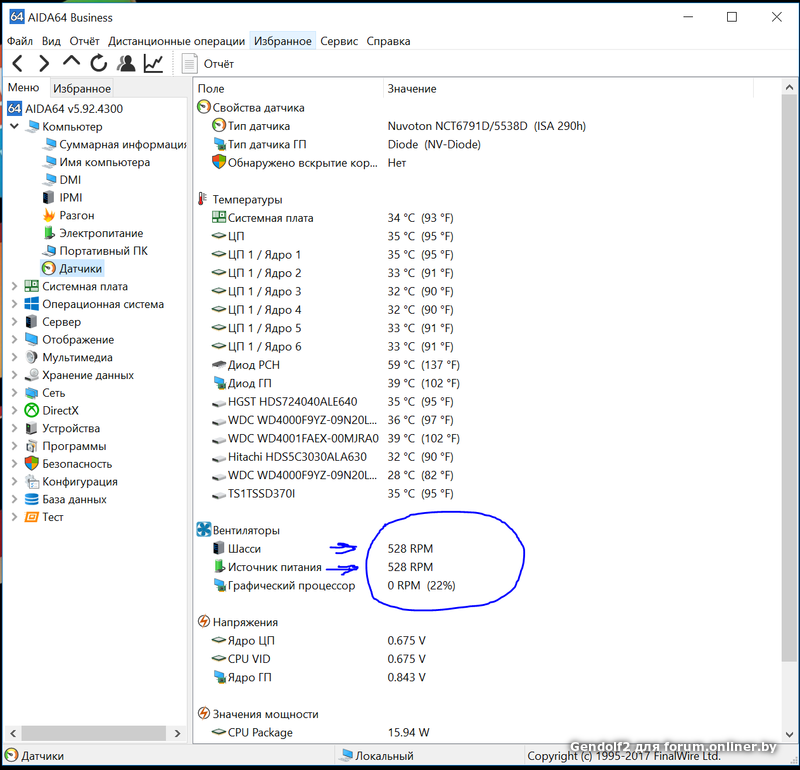Expand the Системная плата tree node
Screen dimensions: 800x770
[14, 286]
